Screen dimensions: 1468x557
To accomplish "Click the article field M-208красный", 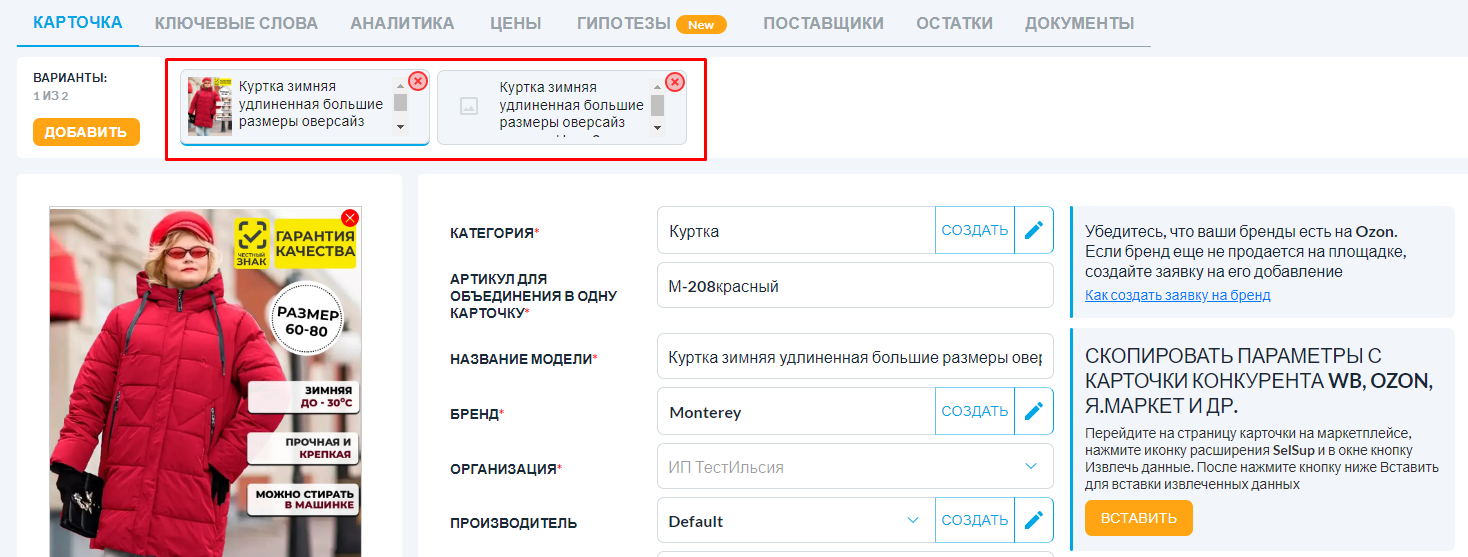I will (x=855, y=286).
